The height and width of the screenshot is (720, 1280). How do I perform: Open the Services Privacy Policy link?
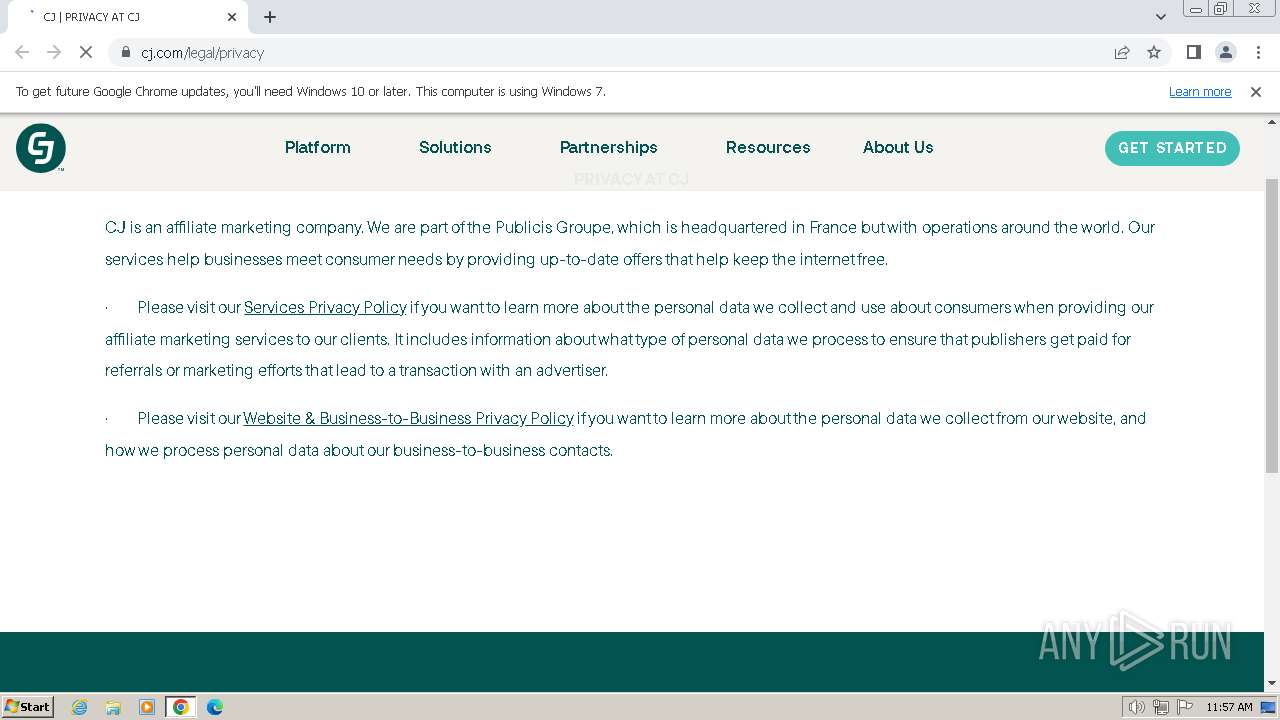[325, 307]
